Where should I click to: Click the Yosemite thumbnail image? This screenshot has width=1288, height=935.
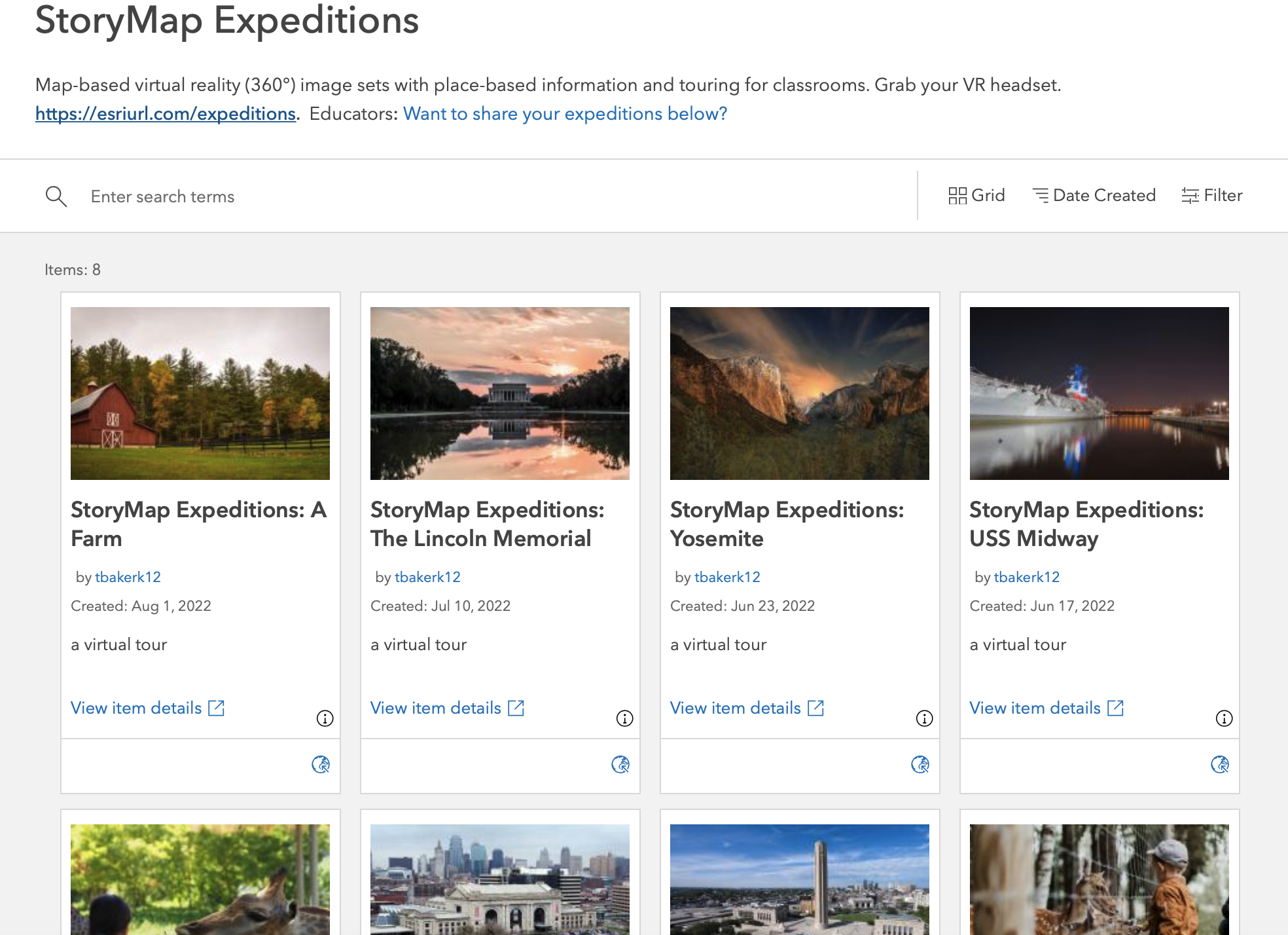coord(800,393)
